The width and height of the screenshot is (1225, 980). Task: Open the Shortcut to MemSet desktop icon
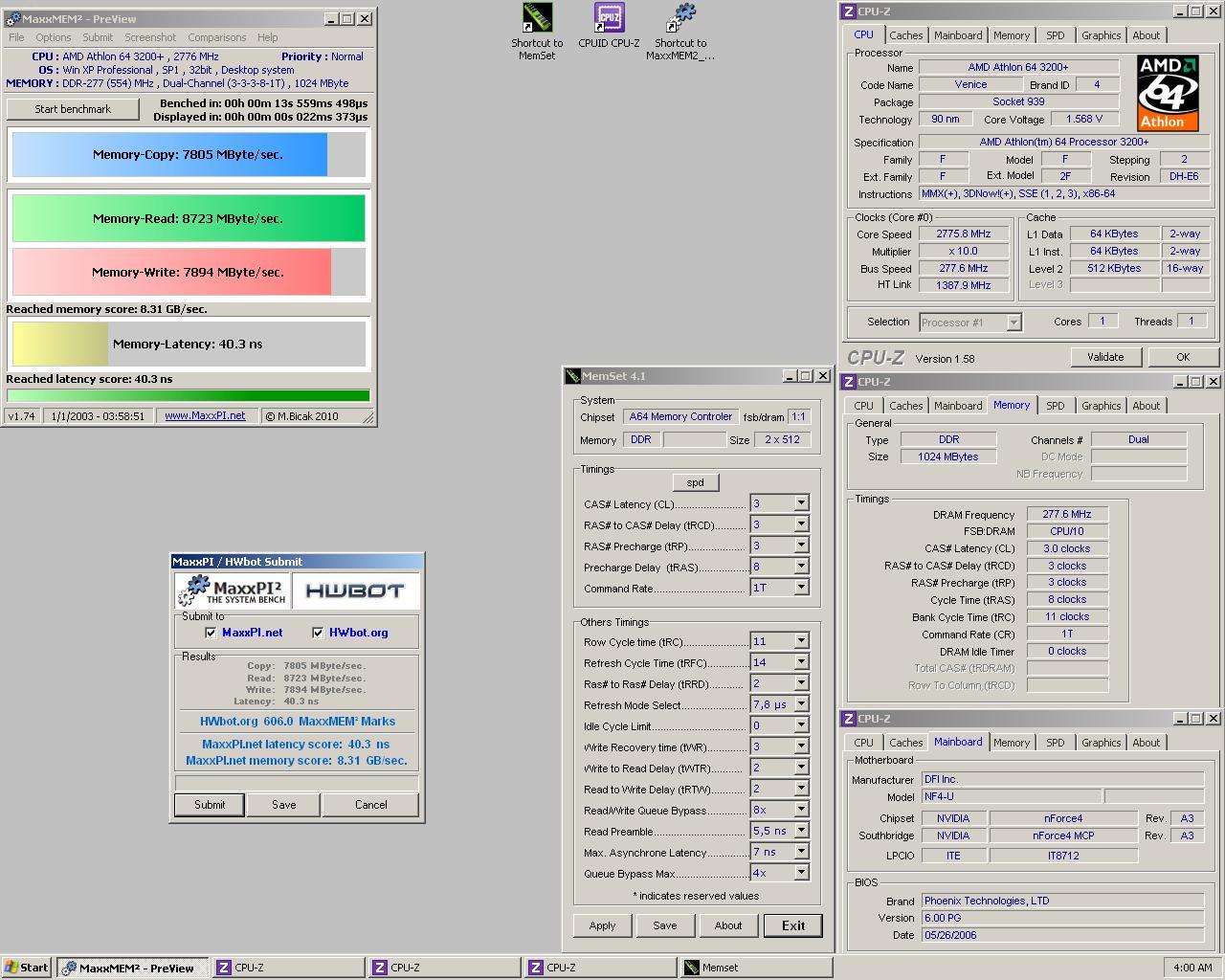click(x=537, y=32)
